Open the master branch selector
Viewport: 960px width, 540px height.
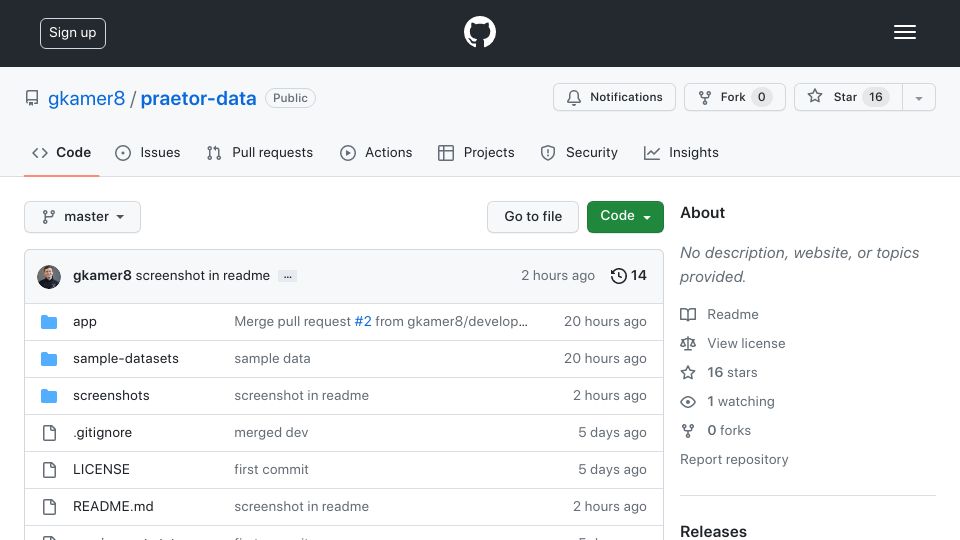[x=83, y=217]
